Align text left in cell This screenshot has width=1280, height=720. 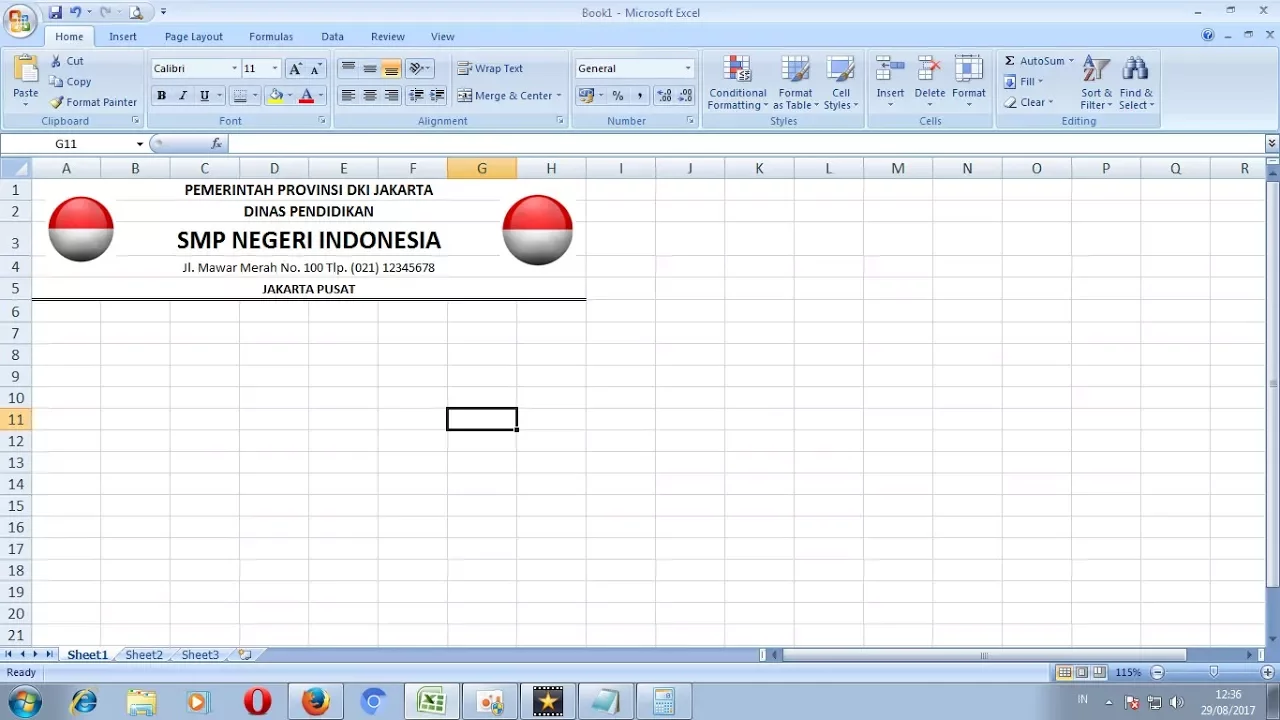click(348, 96)
